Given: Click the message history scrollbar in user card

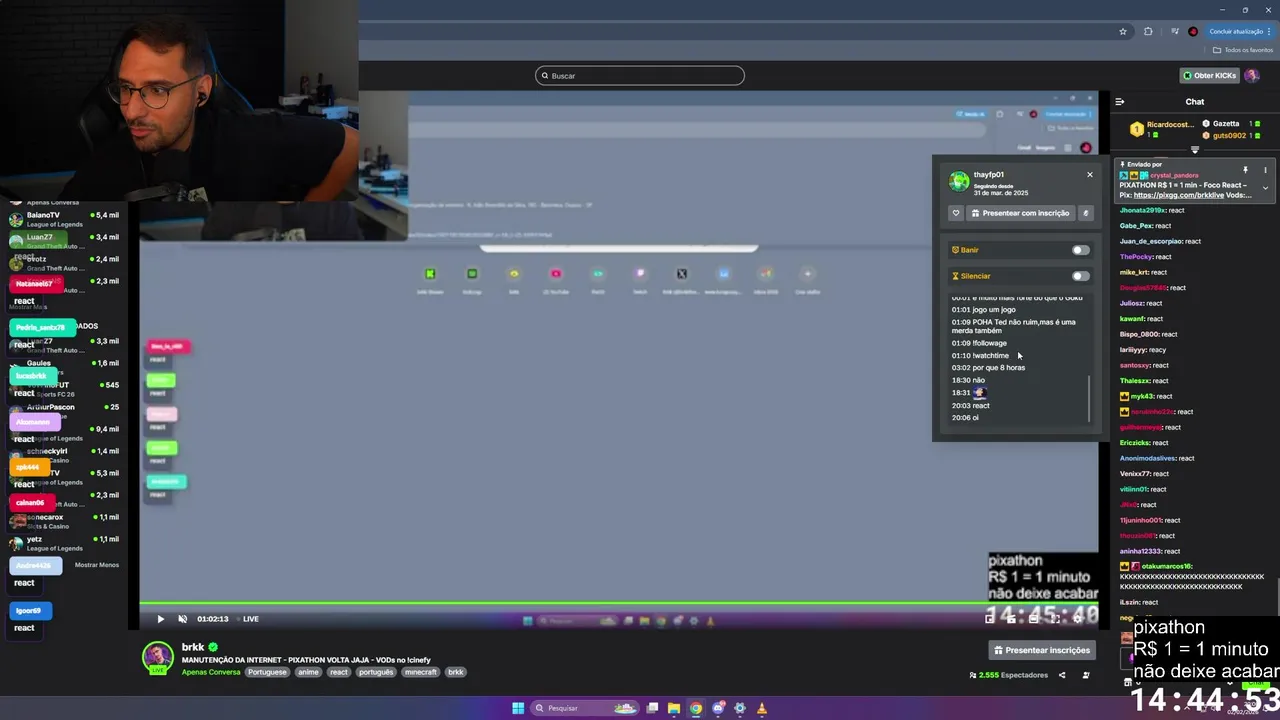Looking at the screenshot, I should coord(1089,398).
